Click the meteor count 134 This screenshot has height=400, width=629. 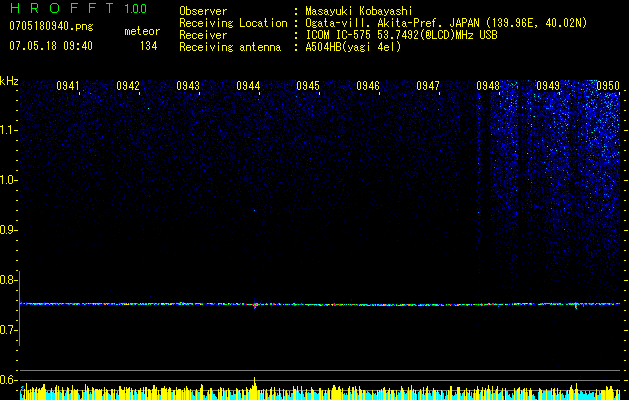pos(148,46)
